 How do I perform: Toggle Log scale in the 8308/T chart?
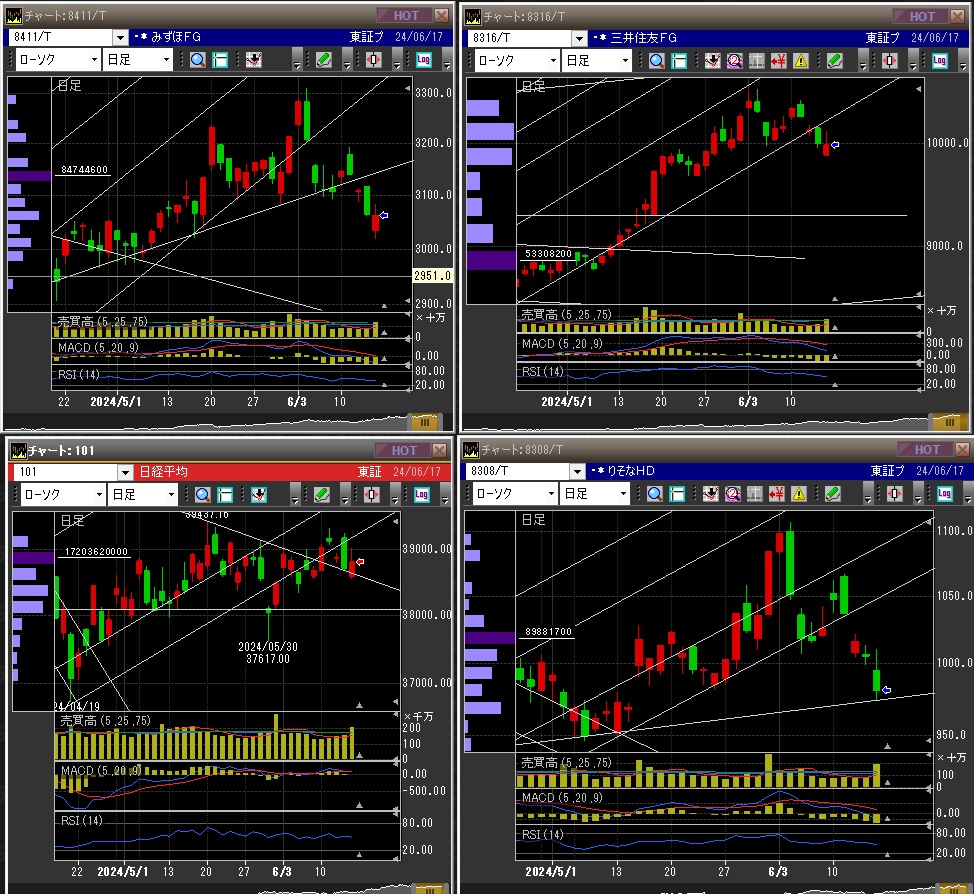(944, 494)
